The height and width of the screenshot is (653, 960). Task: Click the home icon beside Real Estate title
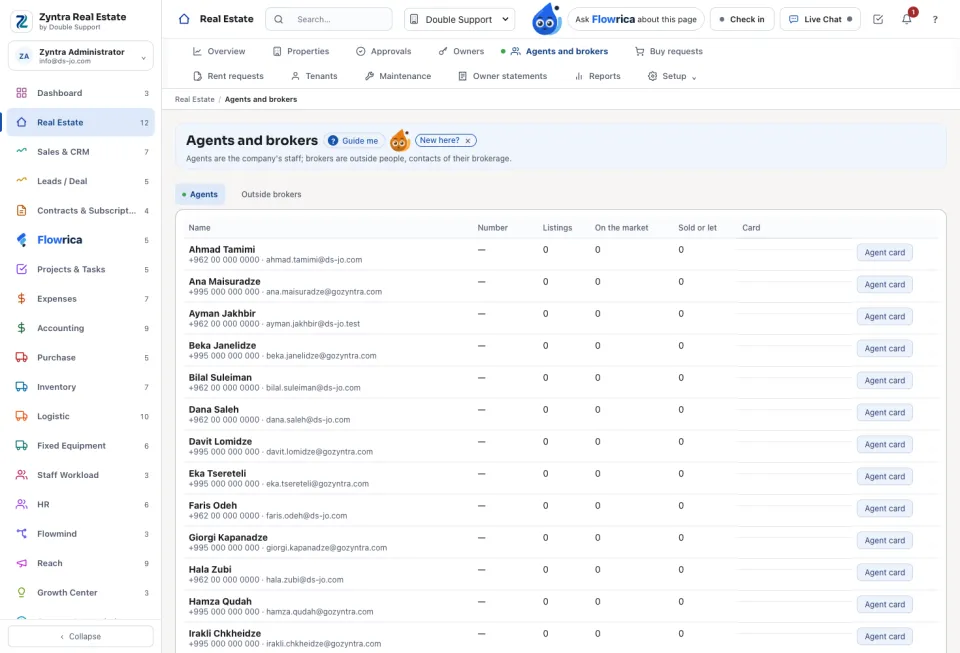[184, 19]
